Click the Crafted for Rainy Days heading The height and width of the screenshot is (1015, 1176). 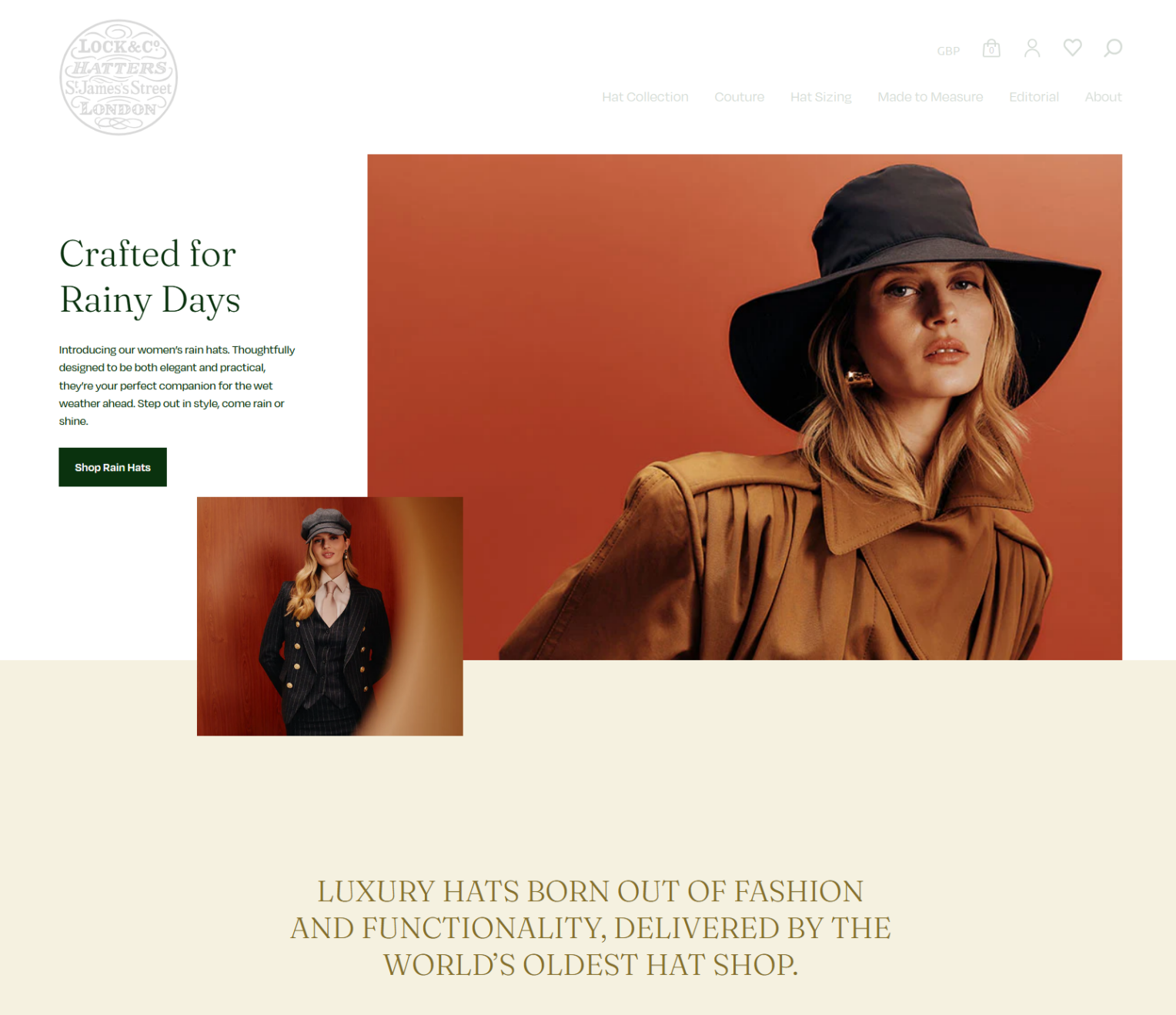[x=150, y=277]
